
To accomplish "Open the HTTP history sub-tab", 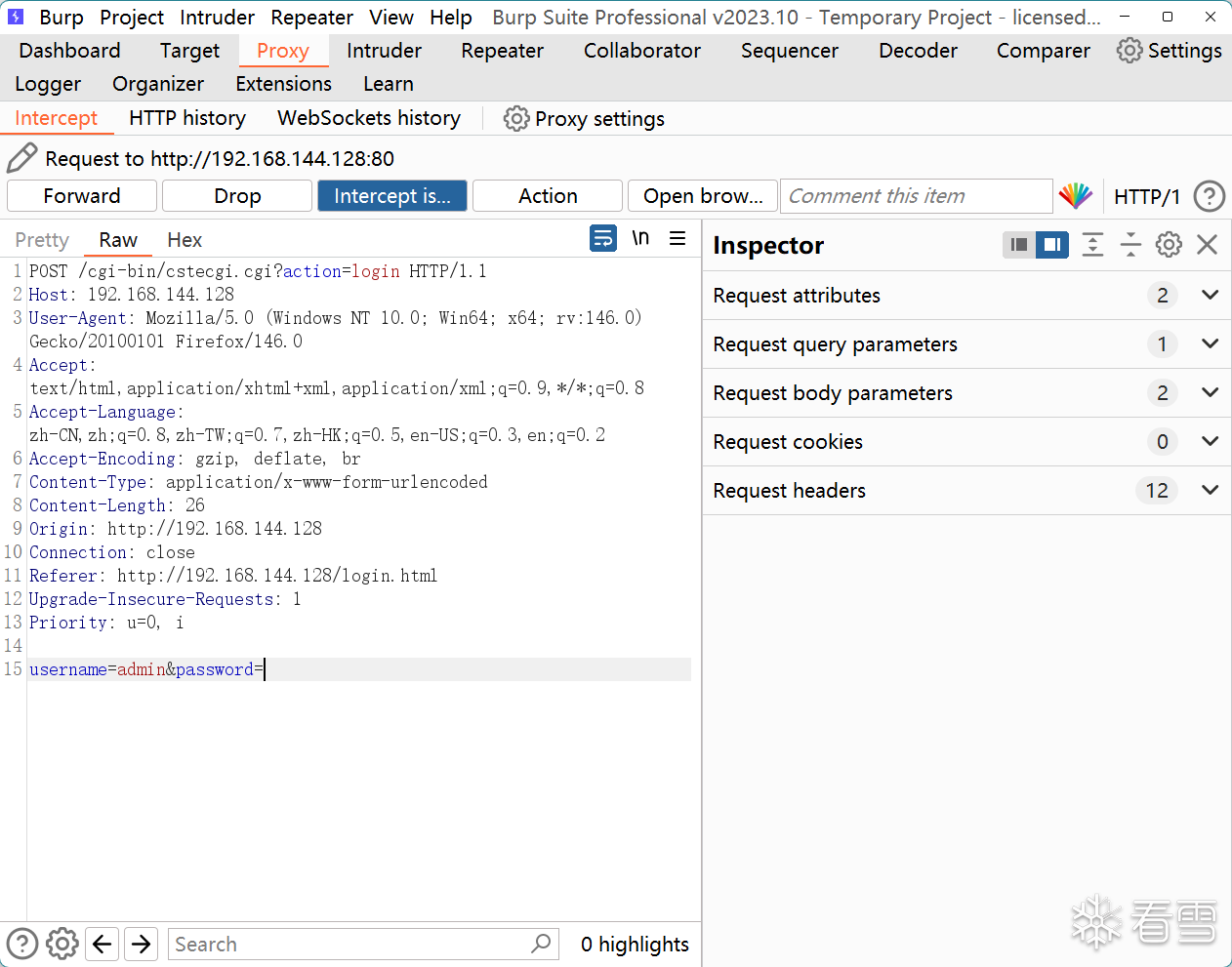I will [187, 118].
